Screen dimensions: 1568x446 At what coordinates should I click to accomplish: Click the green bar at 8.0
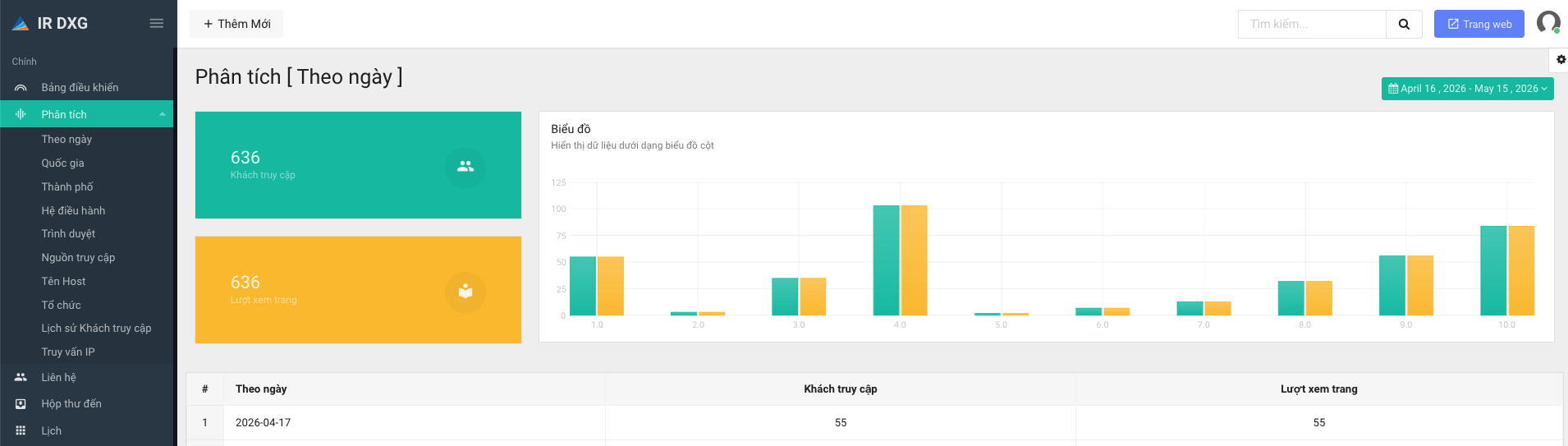coord(1291,298)
